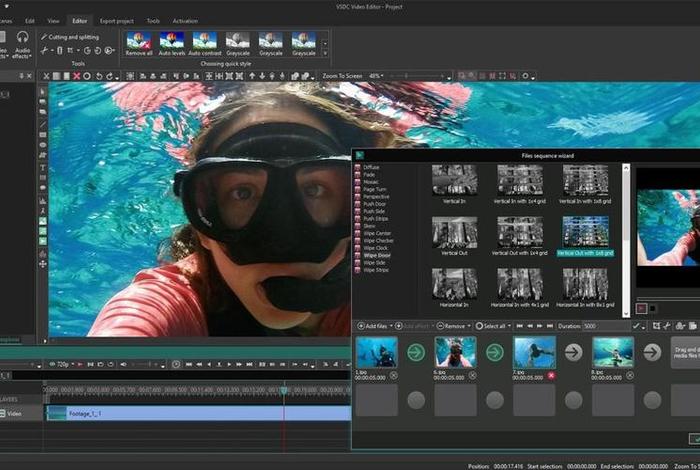Click the Remove all quick style
The image size is (700, 470).
point(139,44)
